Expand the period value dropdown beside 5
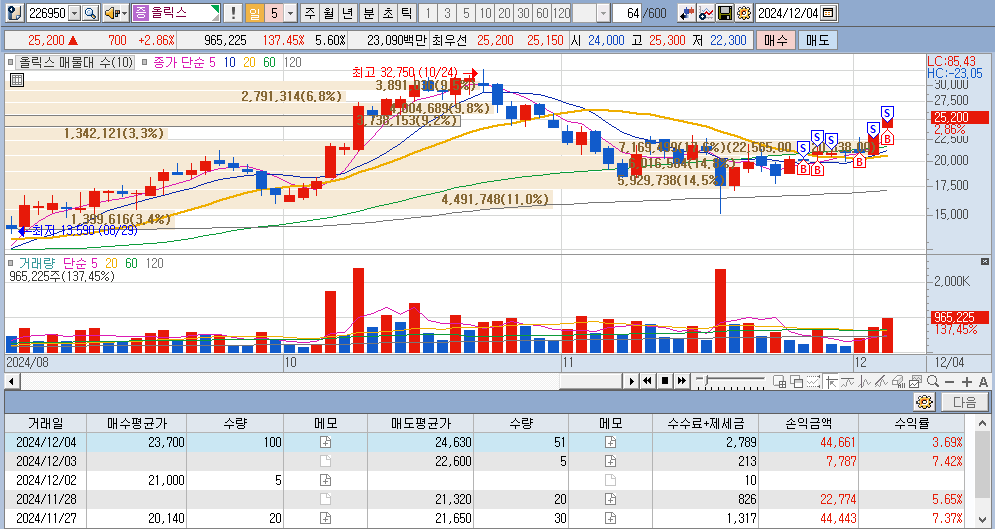 tap(290, 13)
